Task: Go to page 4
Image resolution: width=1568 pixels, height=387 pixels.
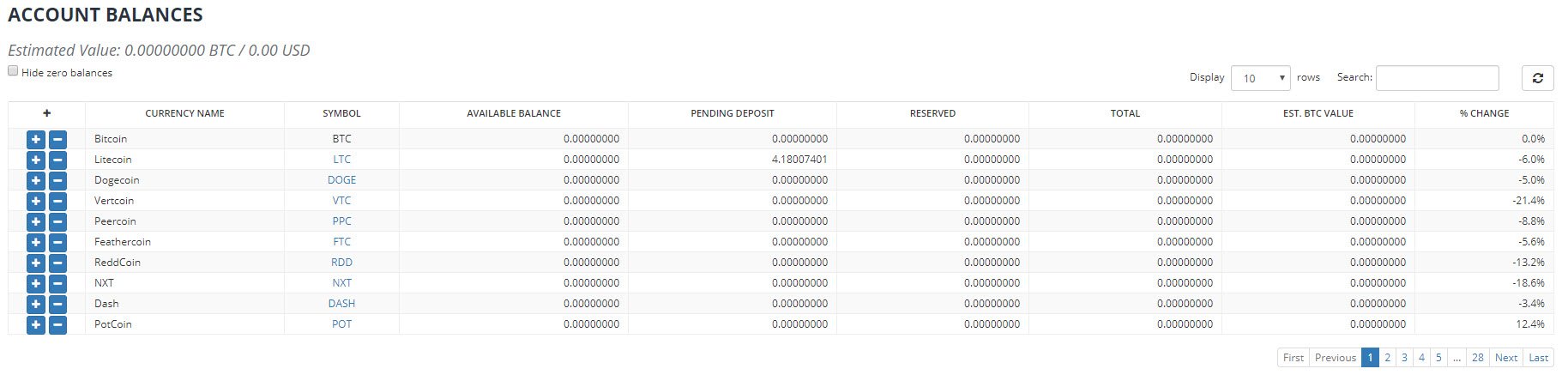Action: (x=1421, y=358)
